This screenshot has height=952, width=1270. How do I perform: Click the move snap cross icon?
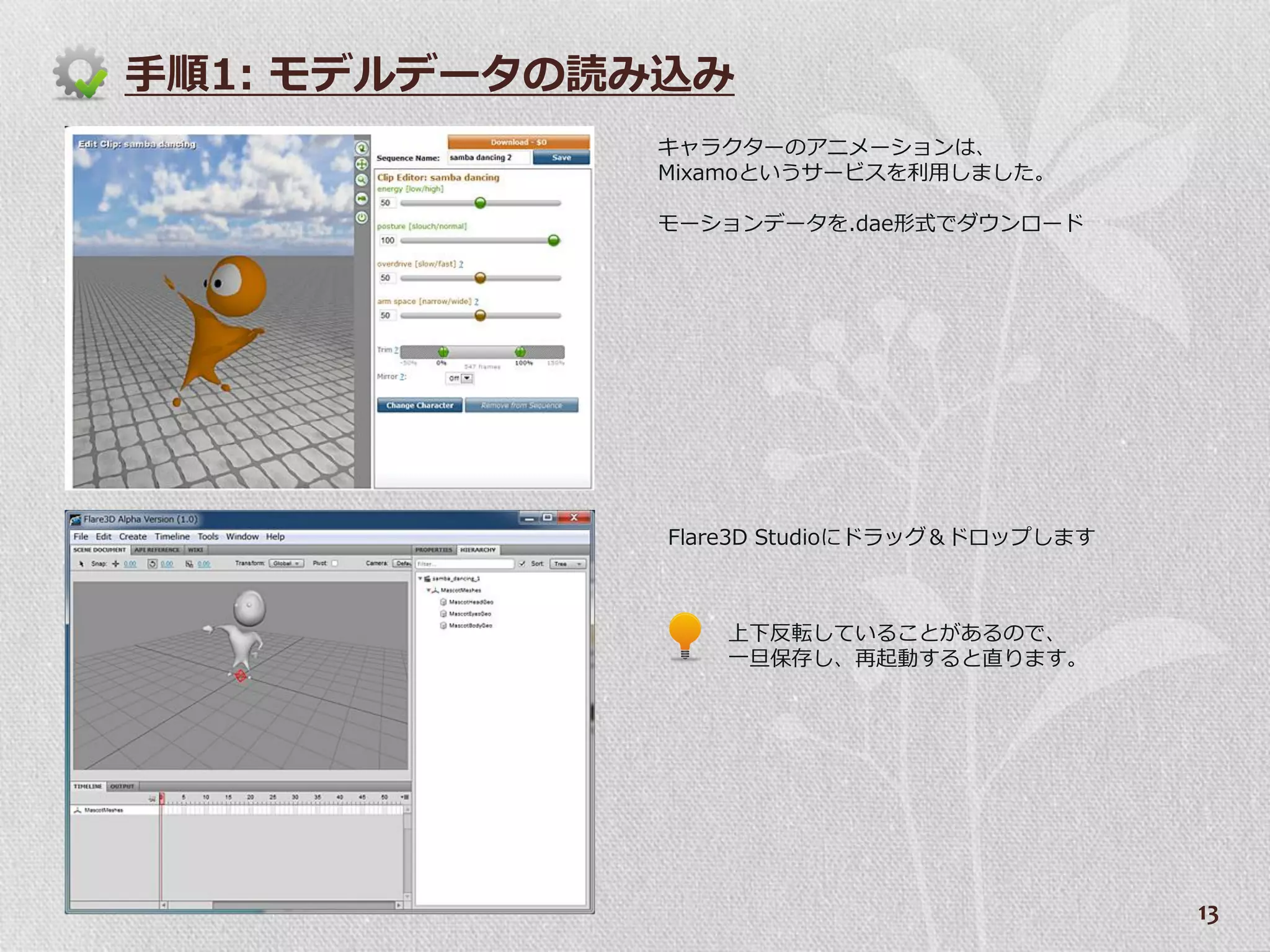tap(115, 564)
